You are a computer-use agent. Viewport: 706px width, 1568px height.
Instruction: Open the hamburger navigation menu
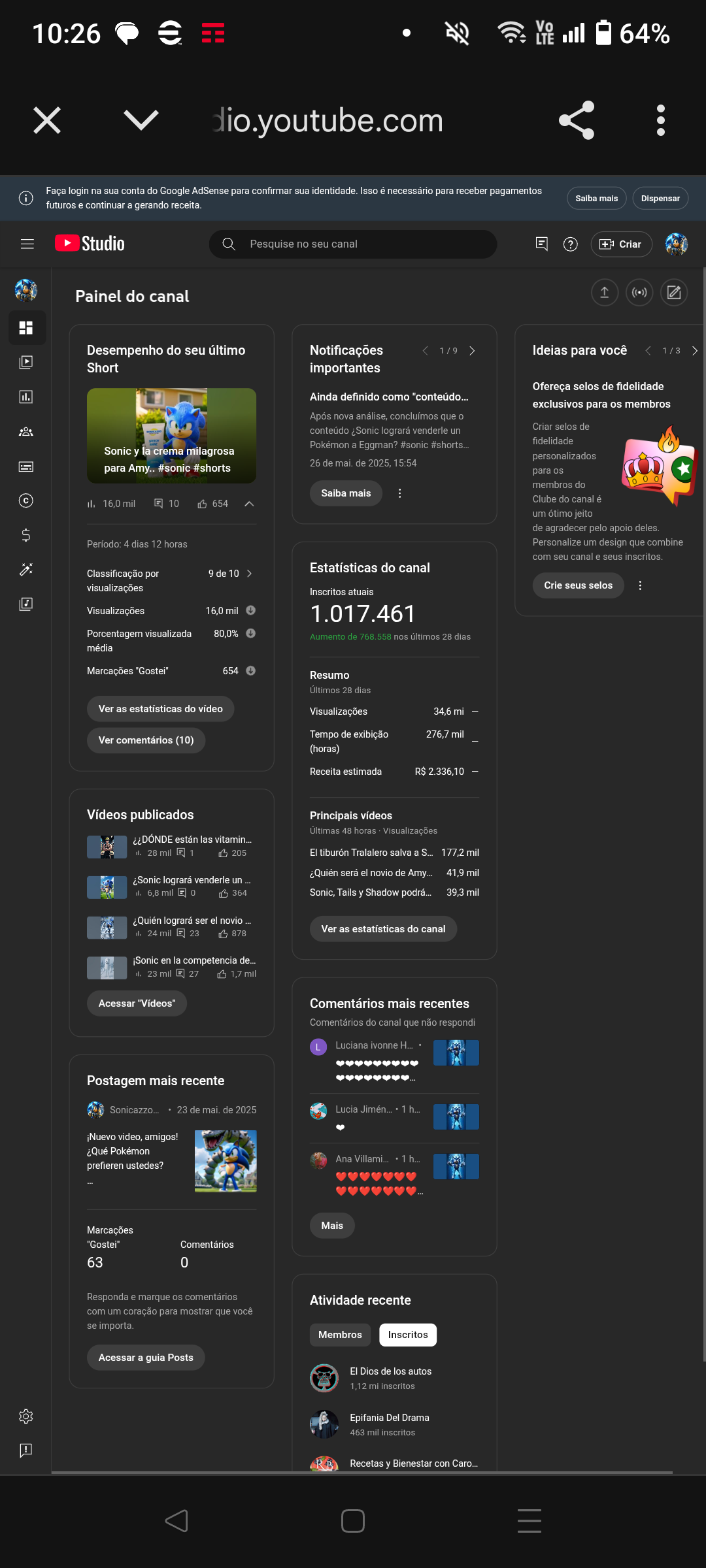(x=27, y=244)
